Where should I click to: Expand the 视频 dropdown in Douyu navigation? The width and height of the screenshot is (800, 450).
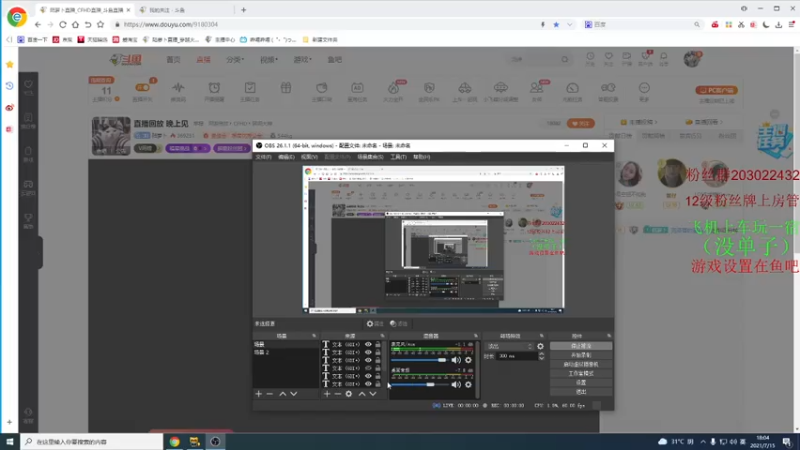[269, 60]
